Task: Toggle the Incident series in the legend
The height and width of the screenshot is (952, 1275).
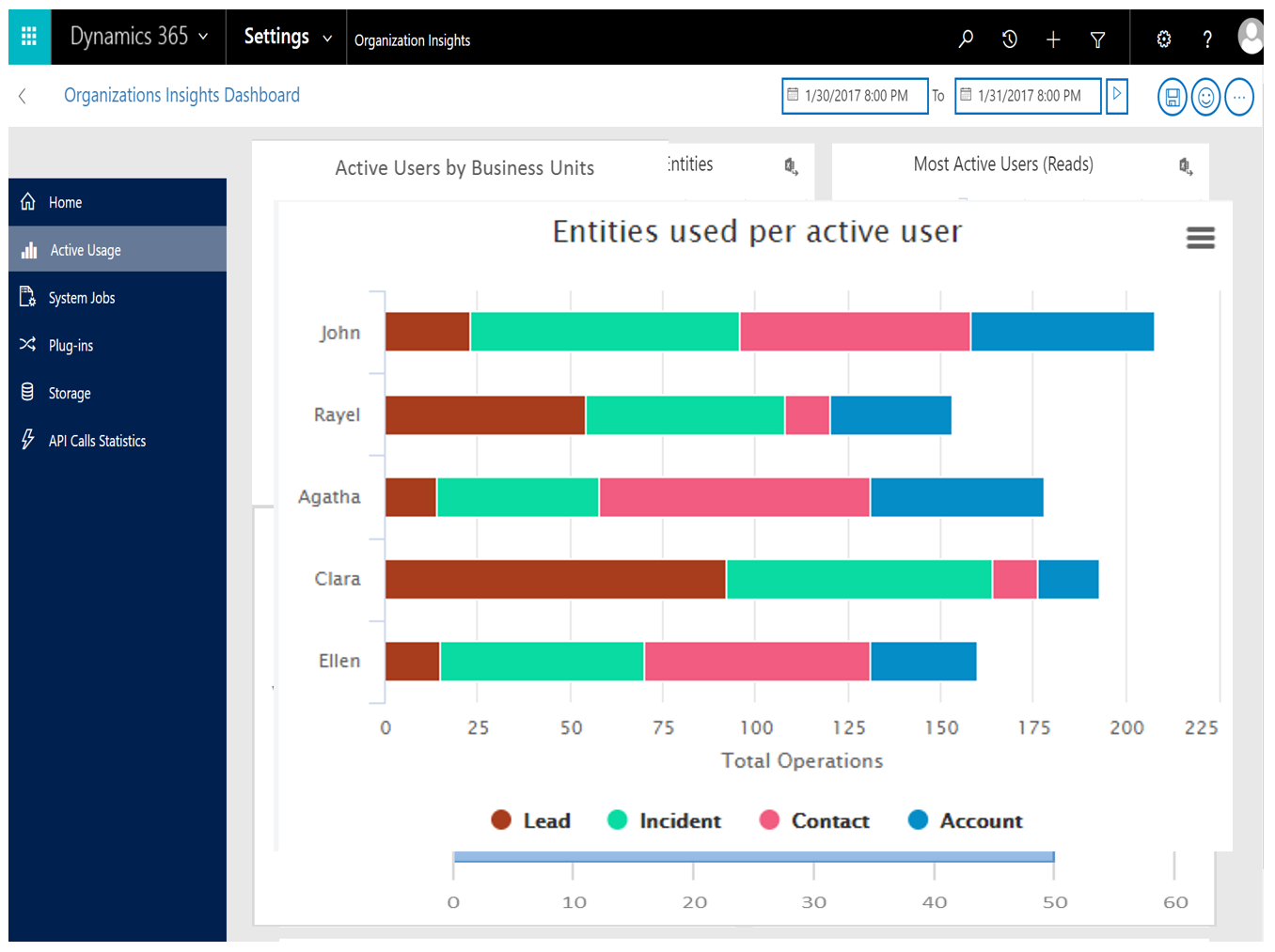Action: [x=679, y=819]
